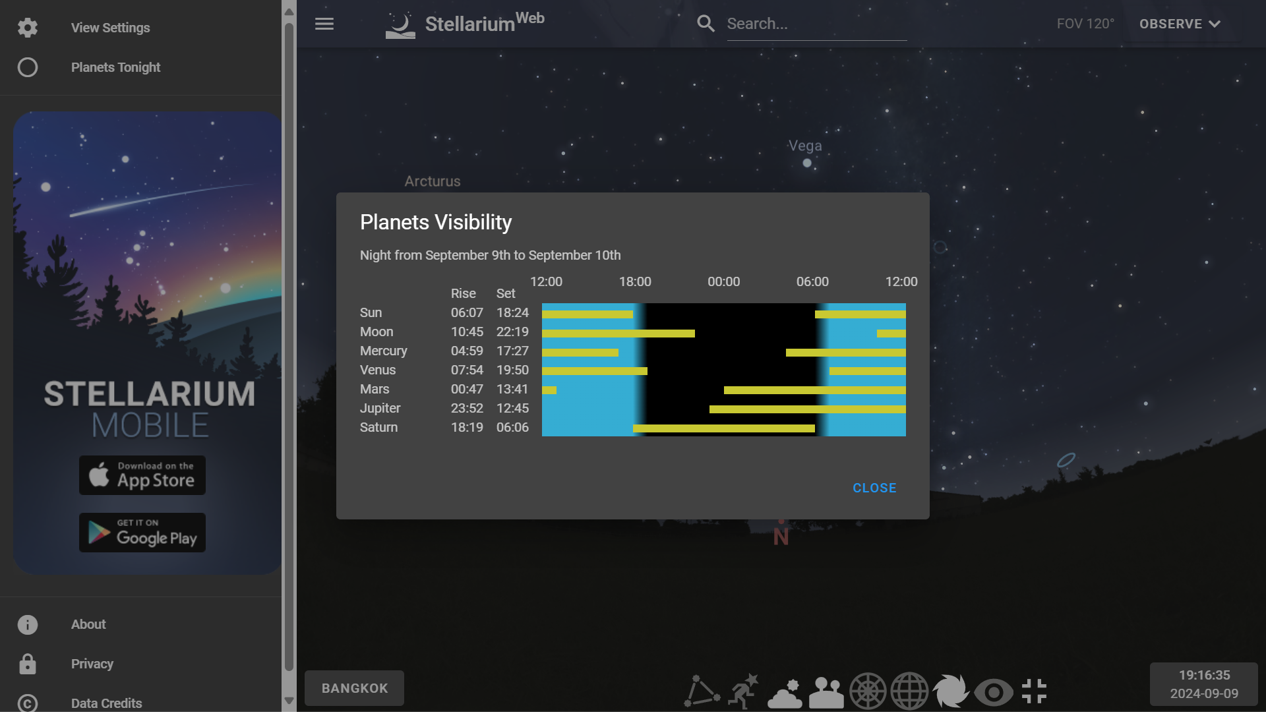The image size is (1266, 712).
Task: Click the Search input field
Action: pyautogui.click(x=816, y=23)
